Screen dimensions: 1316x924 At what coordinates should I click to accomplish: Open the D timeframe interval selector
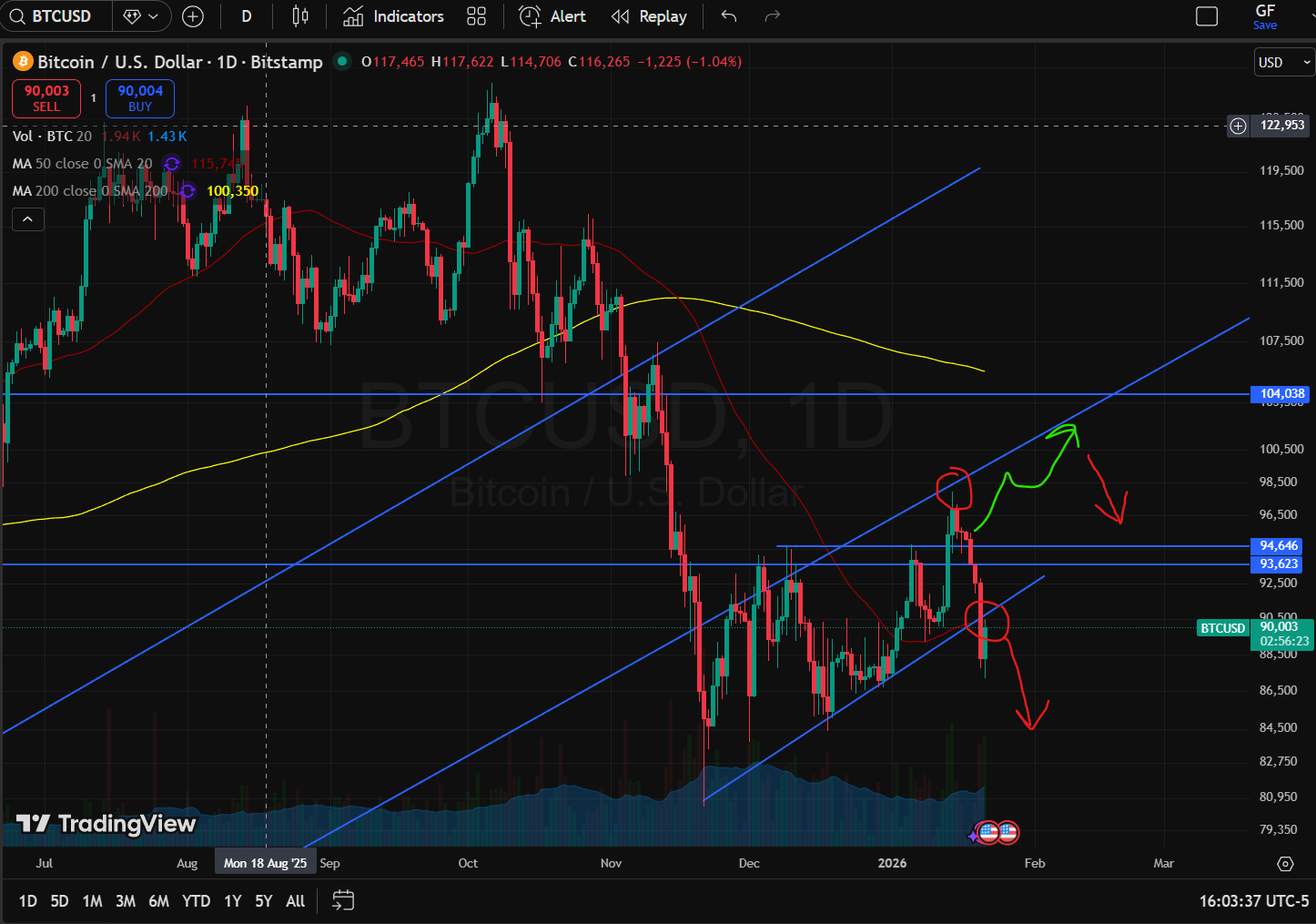[247, 16]
